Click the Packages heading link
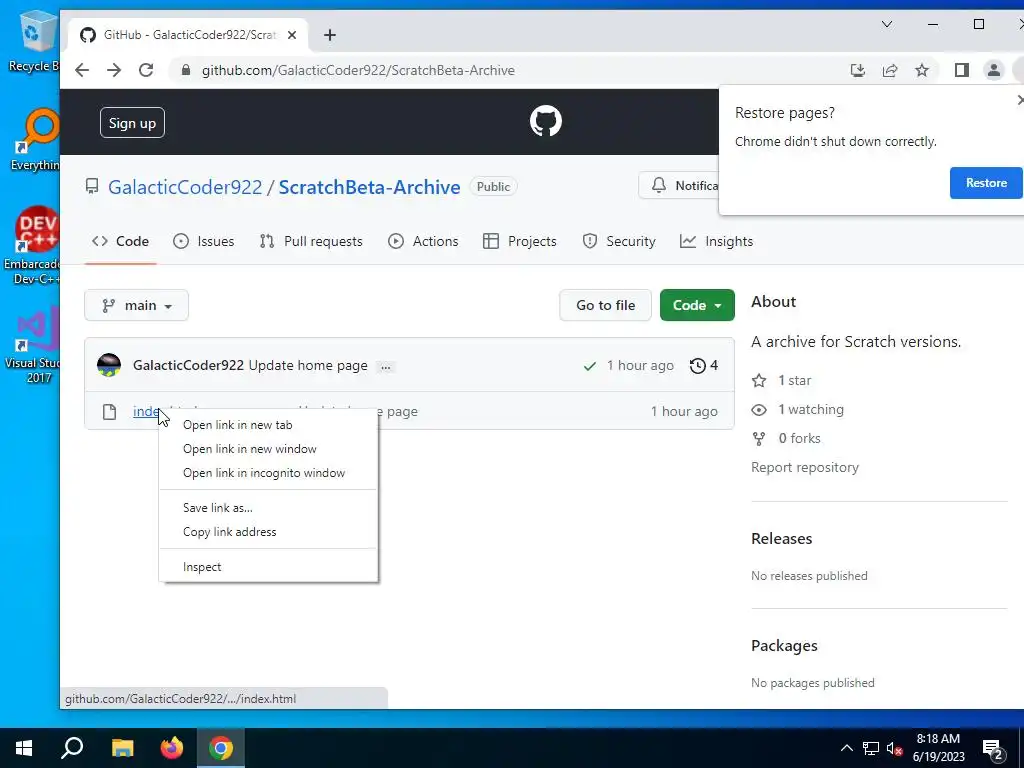Screen dimensions: 1024x768 coord(784,646)
